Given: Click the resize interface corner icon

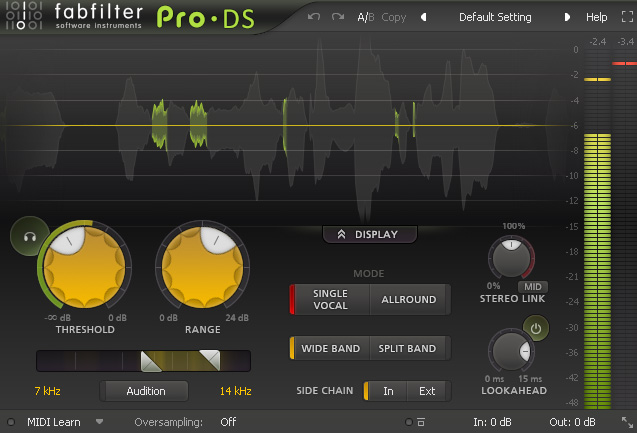Looking at the screenshot, I should pyautogui.click(x=627, y=422).
